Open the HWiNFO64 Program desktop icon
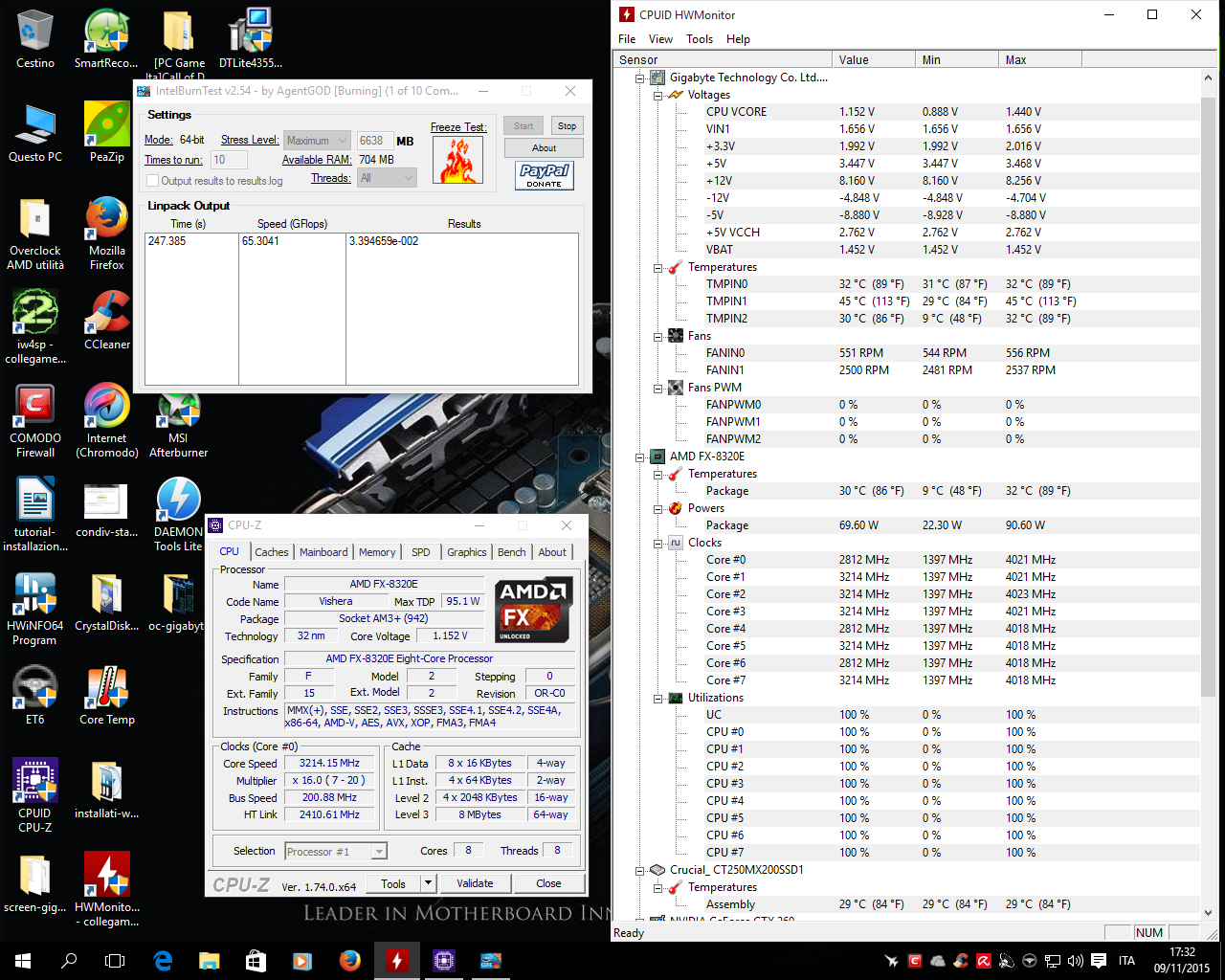 click(x=35, y=608)
